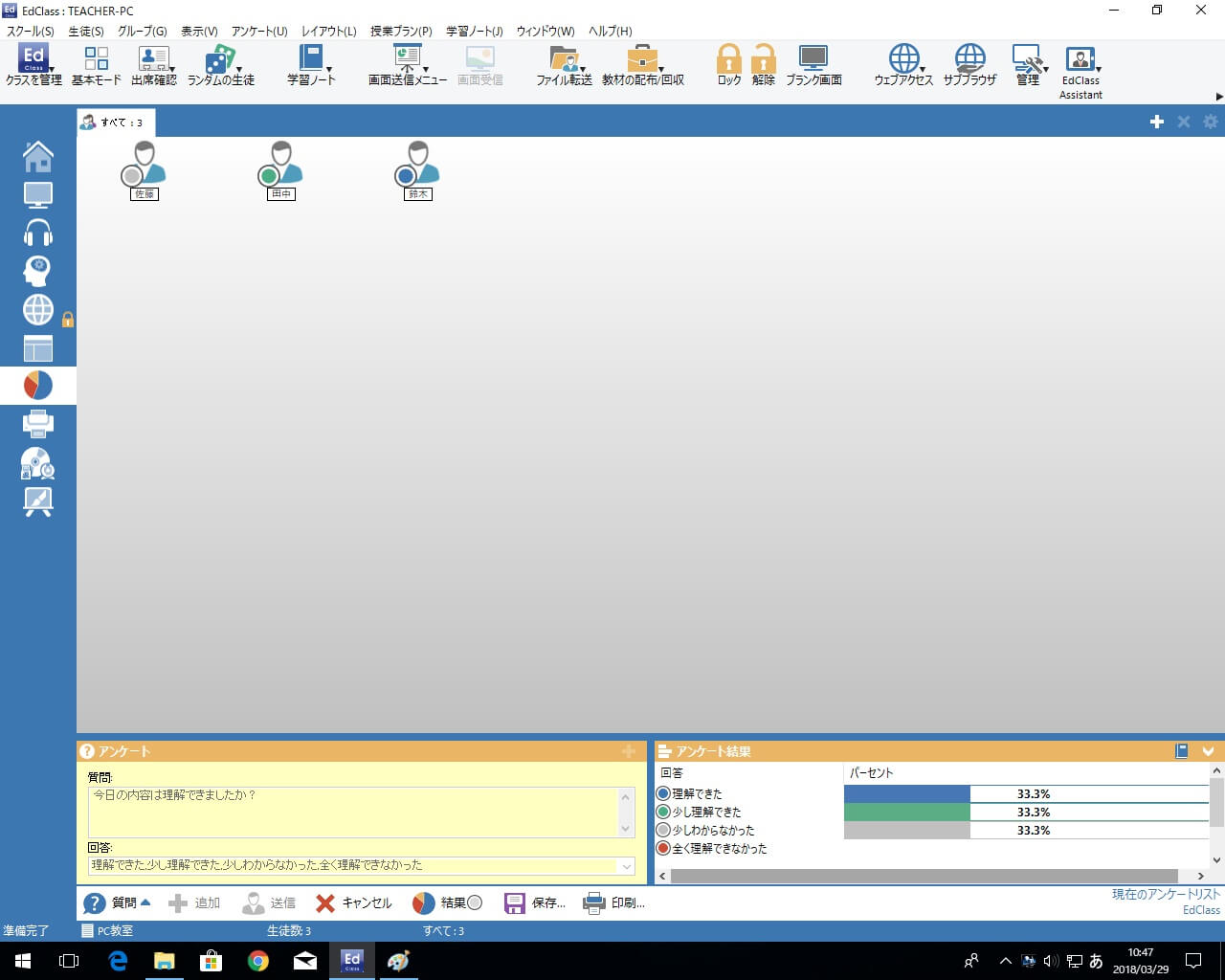Click the Unlock toolbar icon
The image size is (1225, 980).
763,65
